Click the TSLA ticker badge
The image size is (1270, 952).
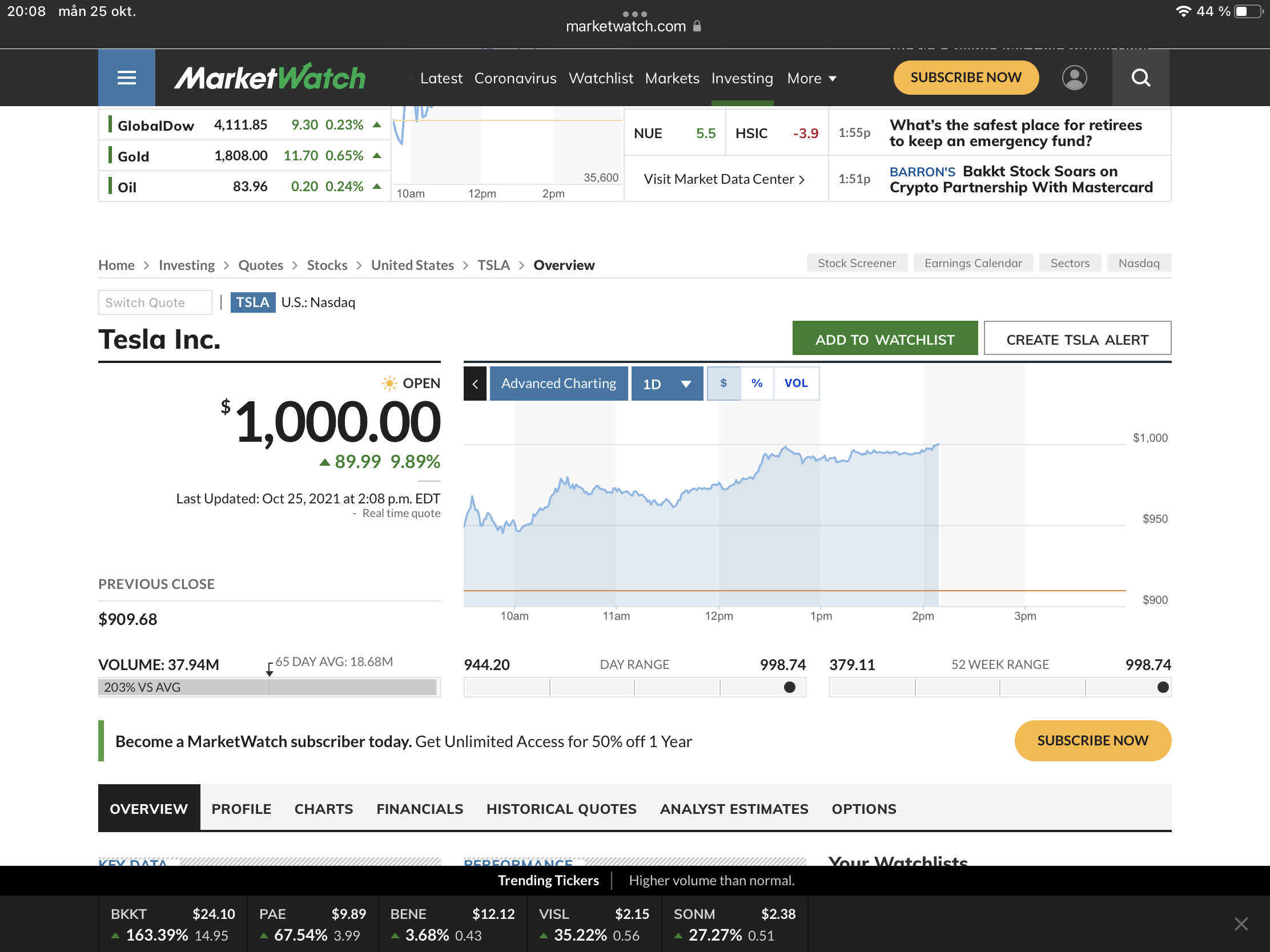pos(252,302)
